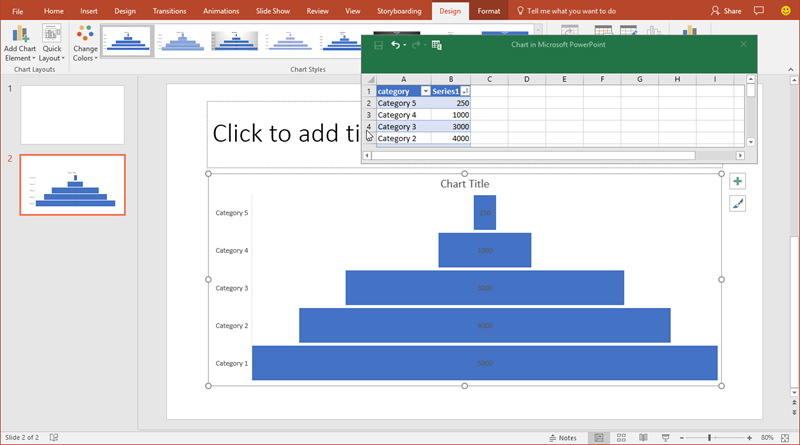The image size is (800, 445).
Task: Click the Category 4 bar labeled 1000
Action: 485,250
